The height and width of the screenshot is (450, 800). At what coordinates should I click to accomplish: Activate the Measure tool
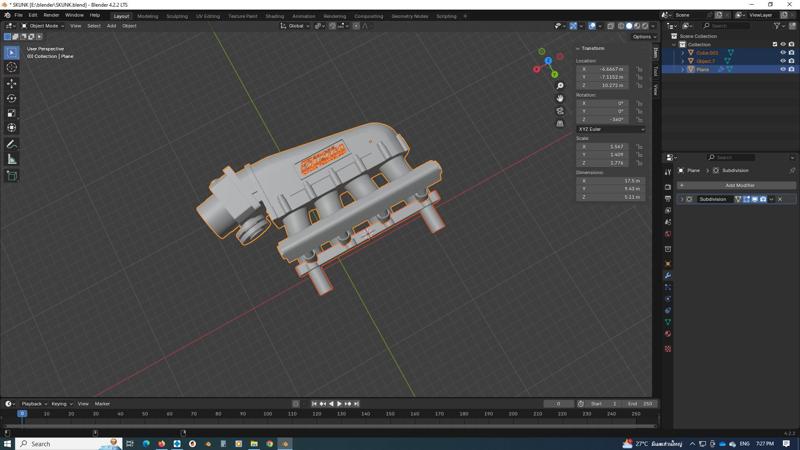pos(12,159)
